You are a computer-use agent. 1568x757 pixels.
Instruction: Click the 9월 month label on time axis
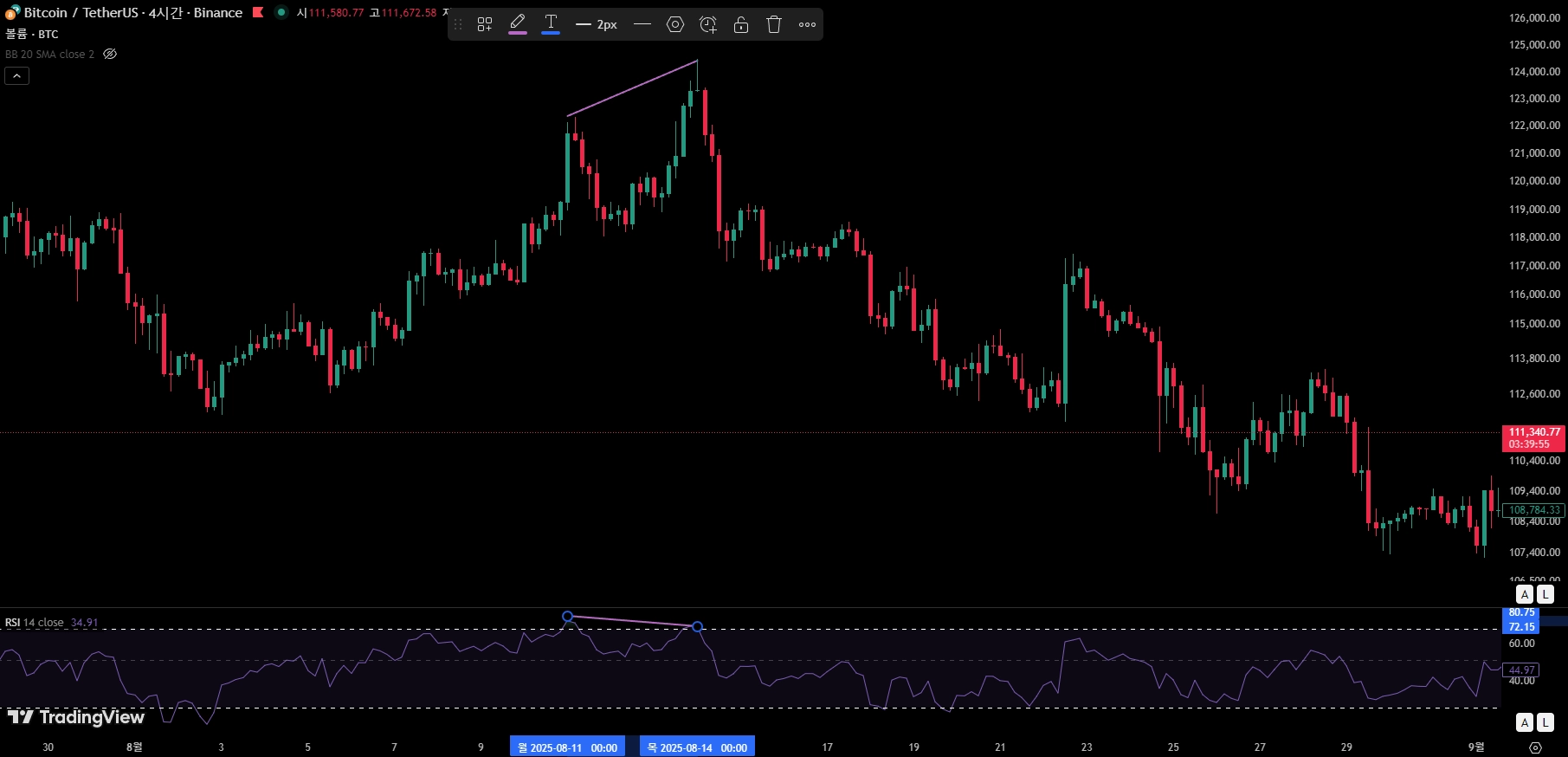[x=1476, y=747]
